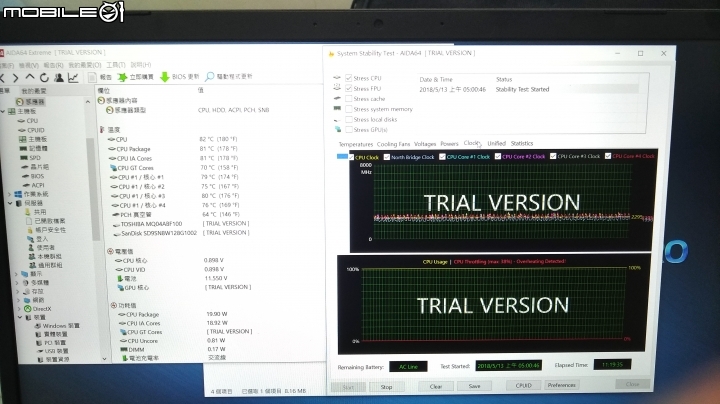
Task: Open the Help (H) menu
Action: [141, 65]
